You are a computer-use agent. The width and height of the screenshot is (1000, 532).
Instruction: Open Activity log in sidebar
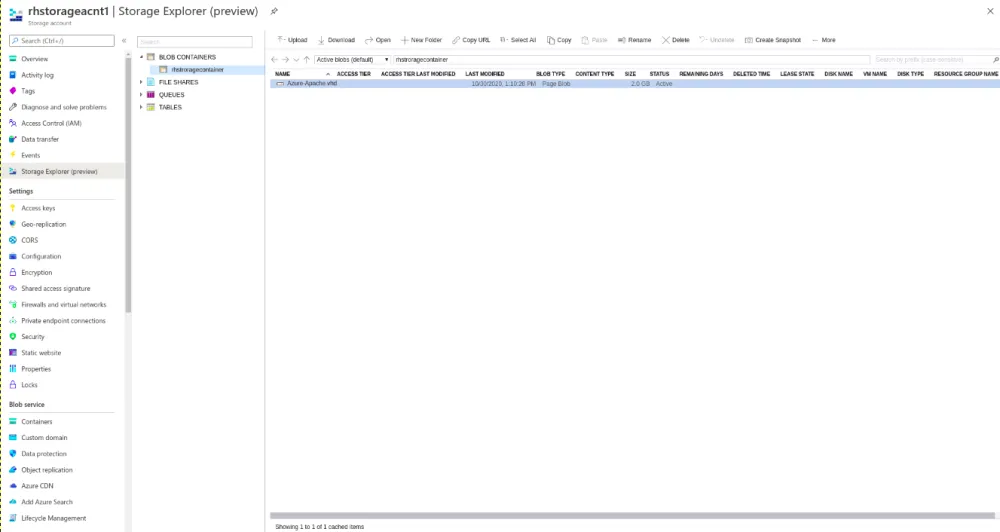point(37,75)
